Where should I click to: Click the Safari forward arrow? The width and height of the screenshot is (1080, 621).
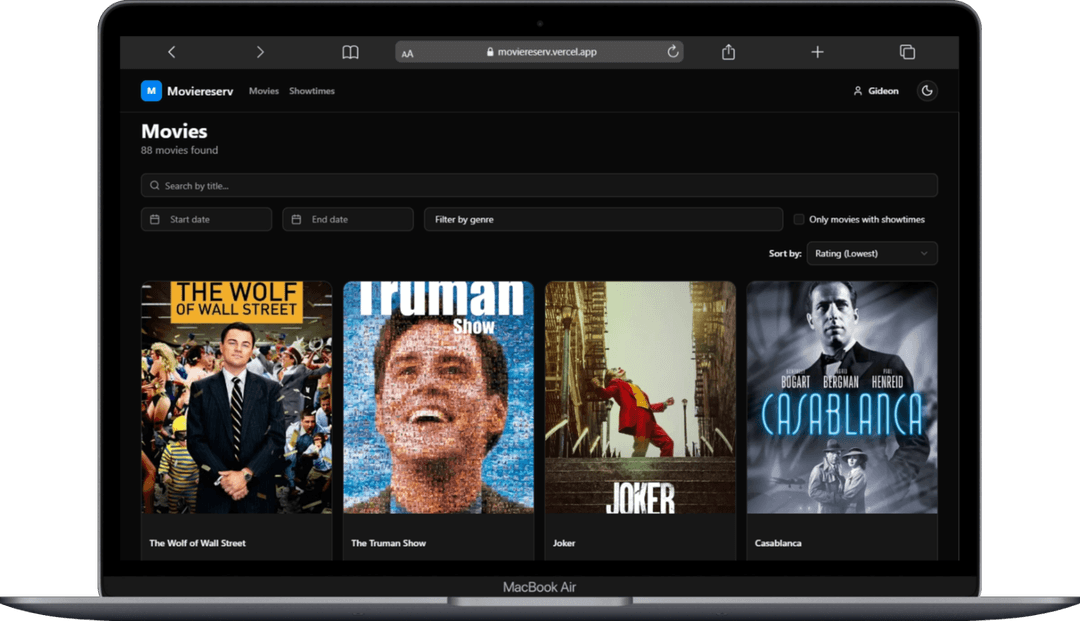pos(260,52)
